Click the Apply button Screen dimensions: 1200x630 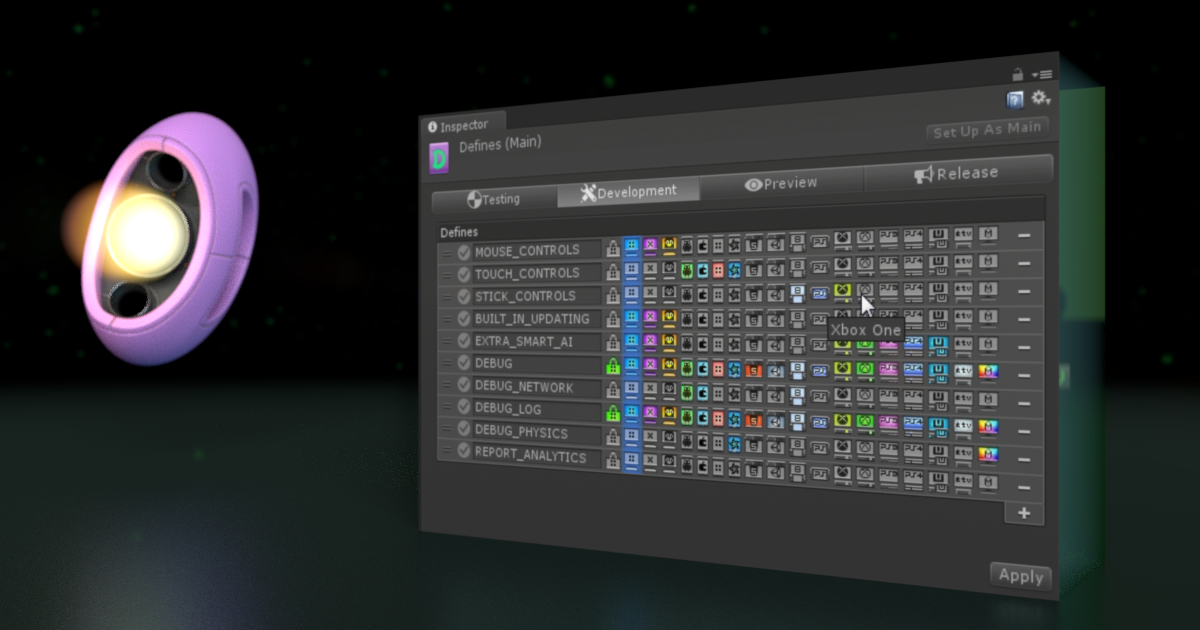(x=1019, y=575)
